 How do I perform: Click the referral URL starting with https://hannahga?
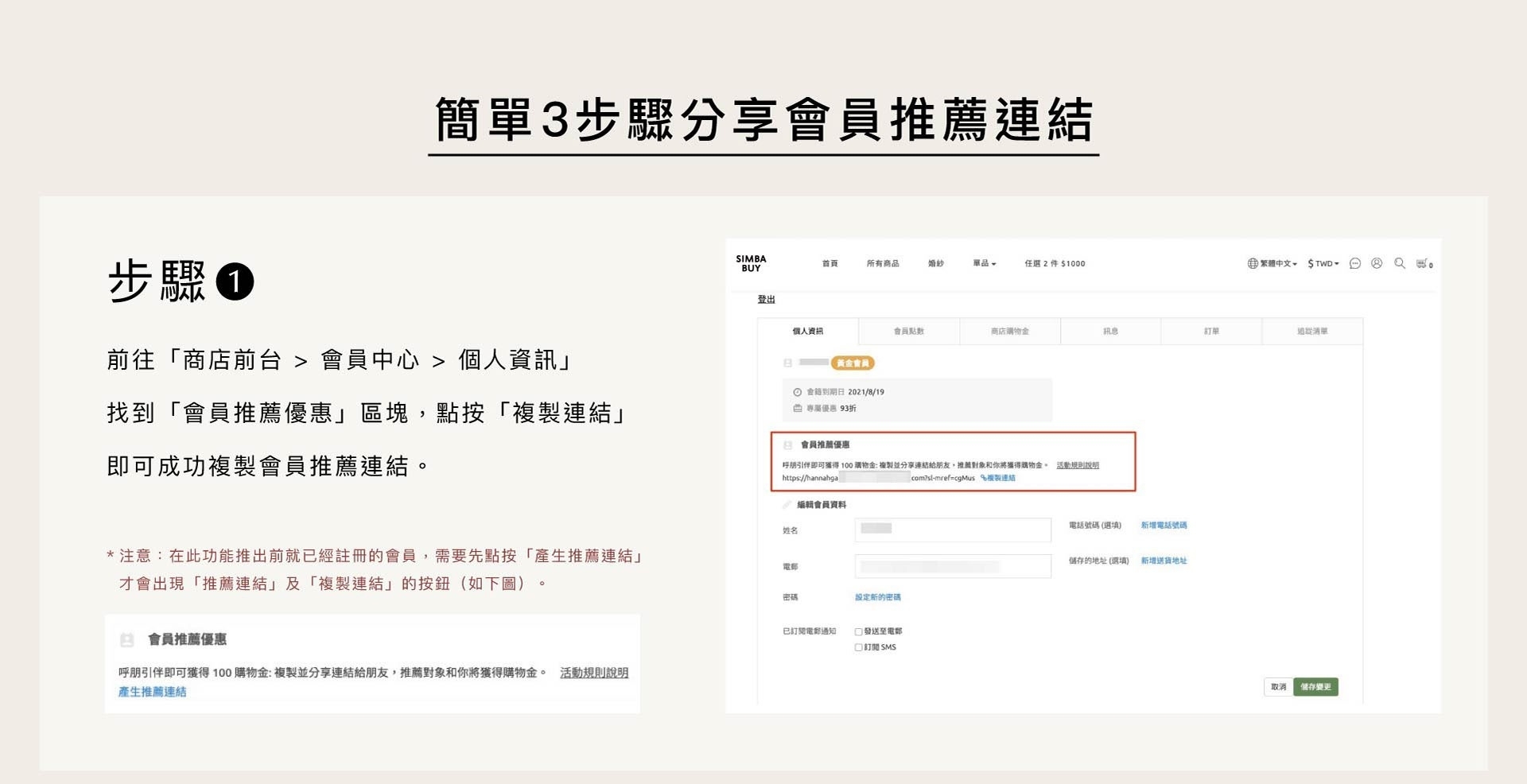(x=878, y=478)
